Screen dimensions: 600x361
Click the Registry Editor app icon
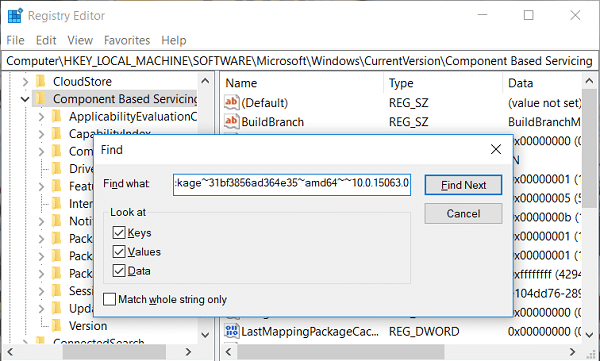(15, 16)
